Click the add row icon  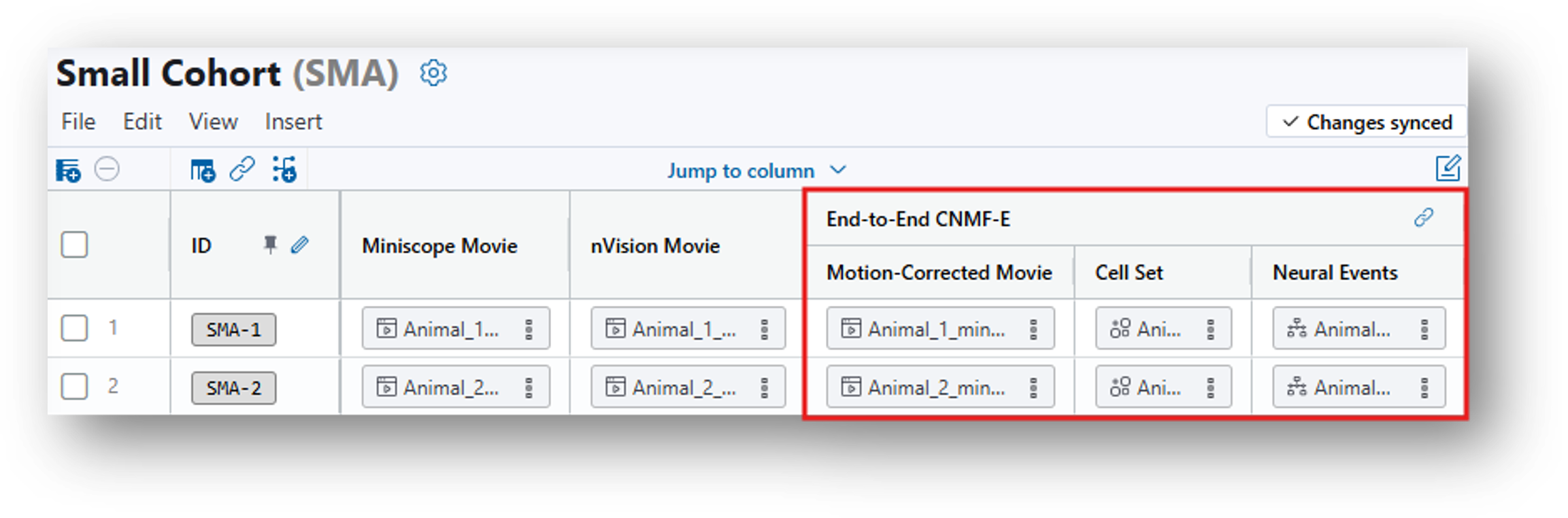tap(68, 170)
